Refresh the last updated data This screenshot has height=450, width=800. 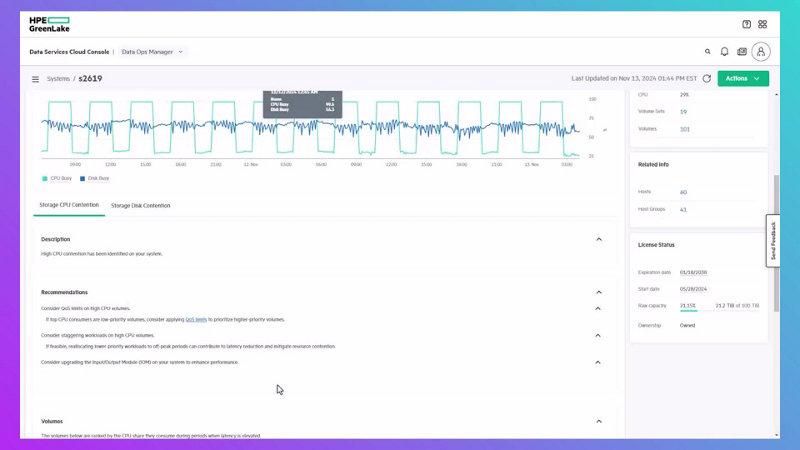click(x=707, y=79)
